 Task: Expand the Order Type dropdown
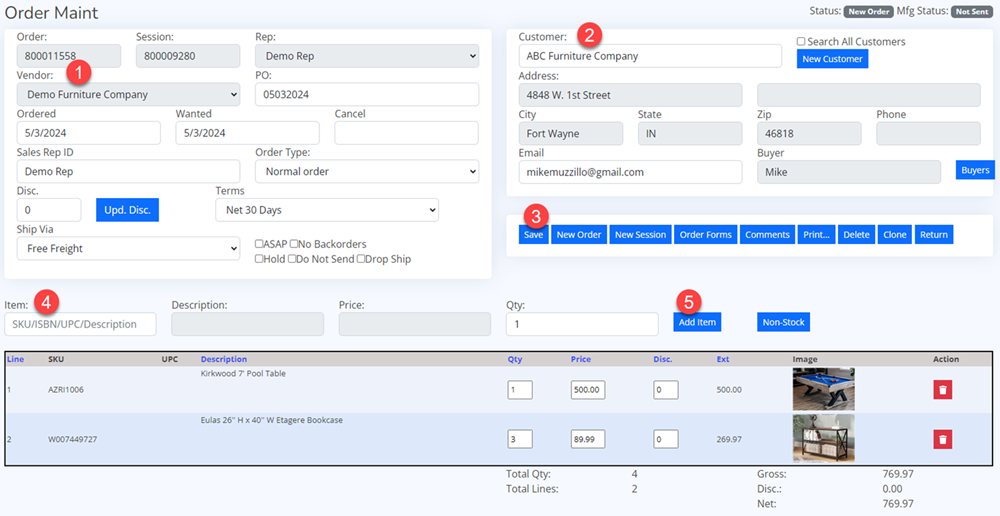click(367, 172)
